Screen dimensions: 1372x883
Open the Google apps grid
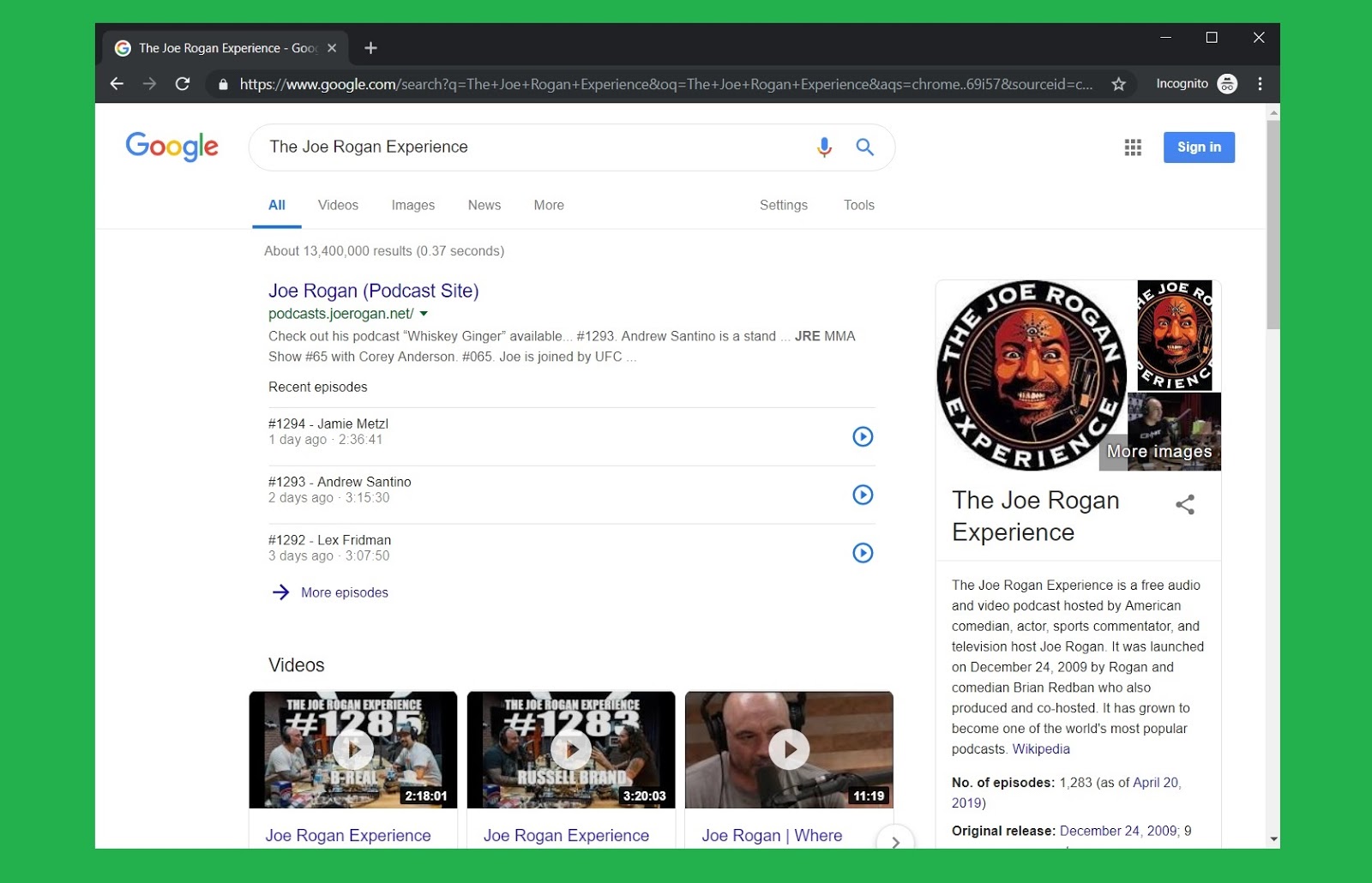pos(1133,147)
